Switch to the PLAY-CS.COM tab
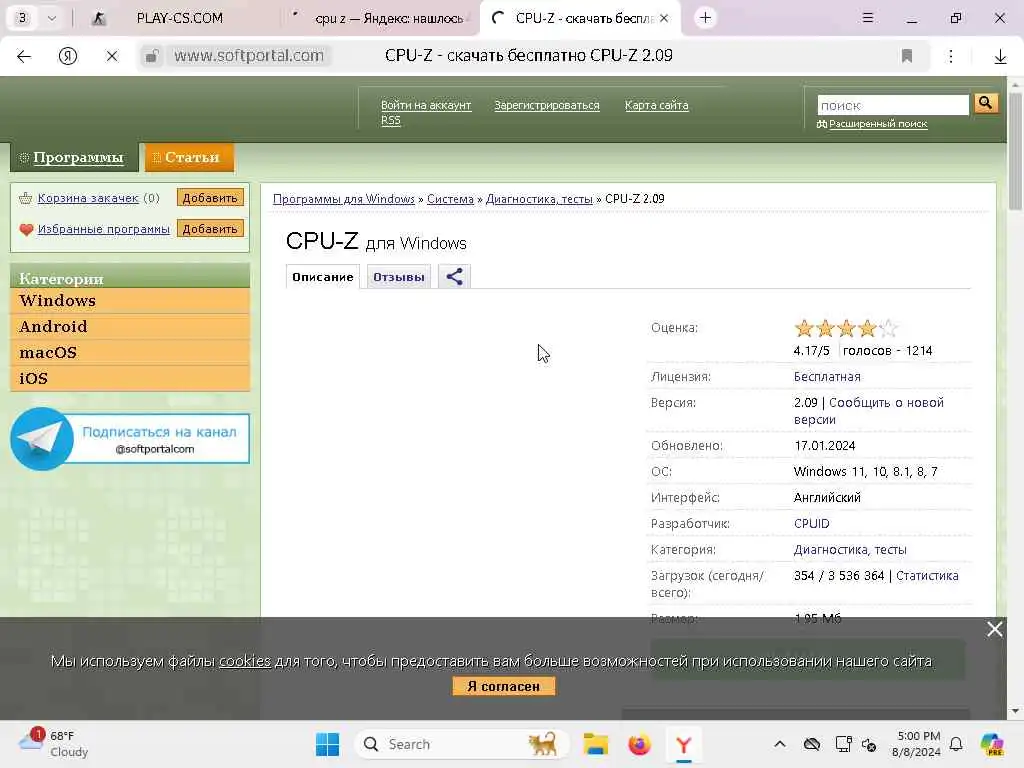1024x768 pixels. pos(179,18)
